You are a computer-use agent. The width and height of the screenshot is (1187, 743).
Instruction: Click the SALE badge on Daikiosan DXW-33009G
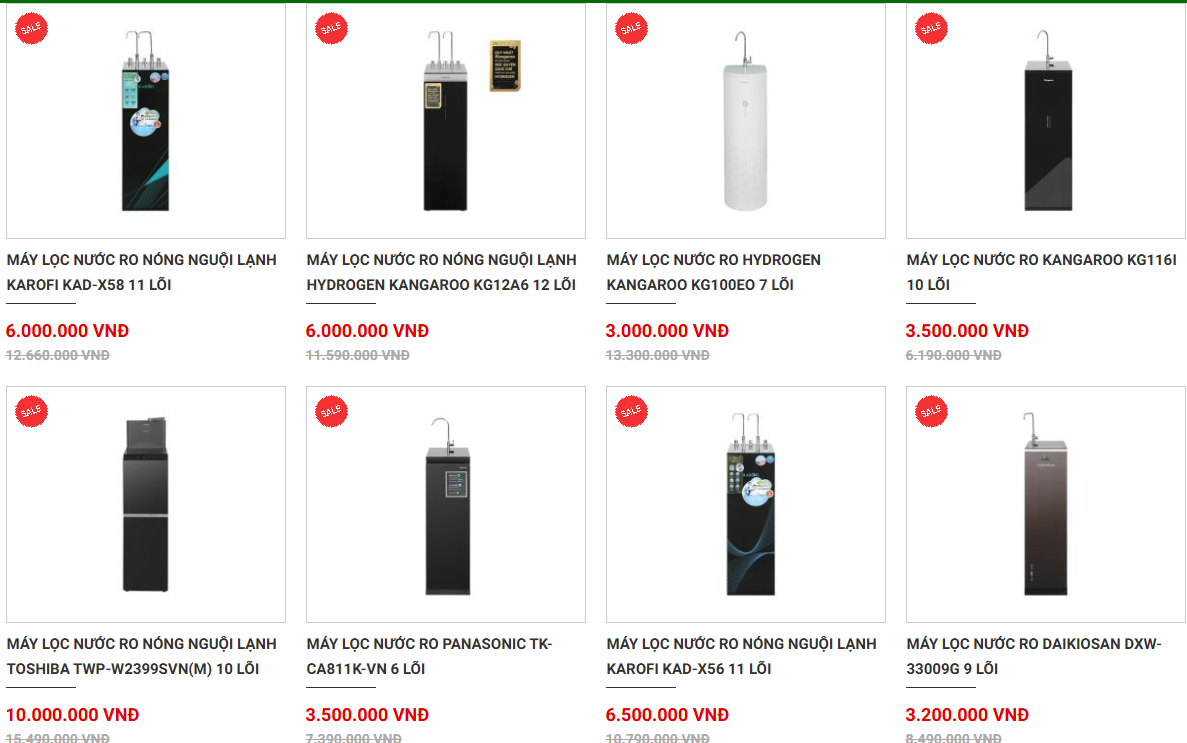pyautogui.click(x=932, y=410)
